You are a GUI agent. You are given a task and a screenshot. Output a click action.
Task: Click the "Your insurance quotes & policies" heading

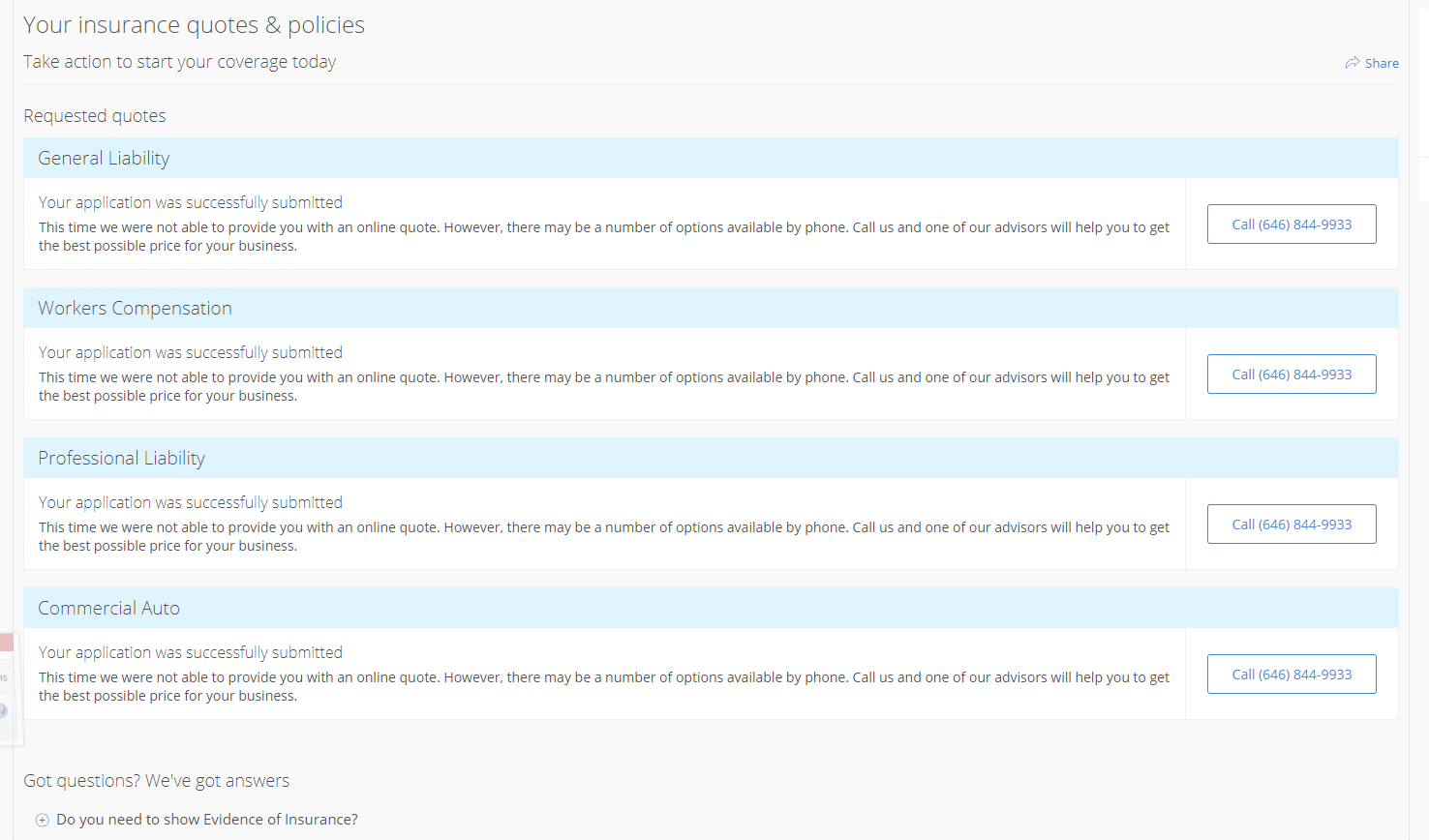click(194, 25)
